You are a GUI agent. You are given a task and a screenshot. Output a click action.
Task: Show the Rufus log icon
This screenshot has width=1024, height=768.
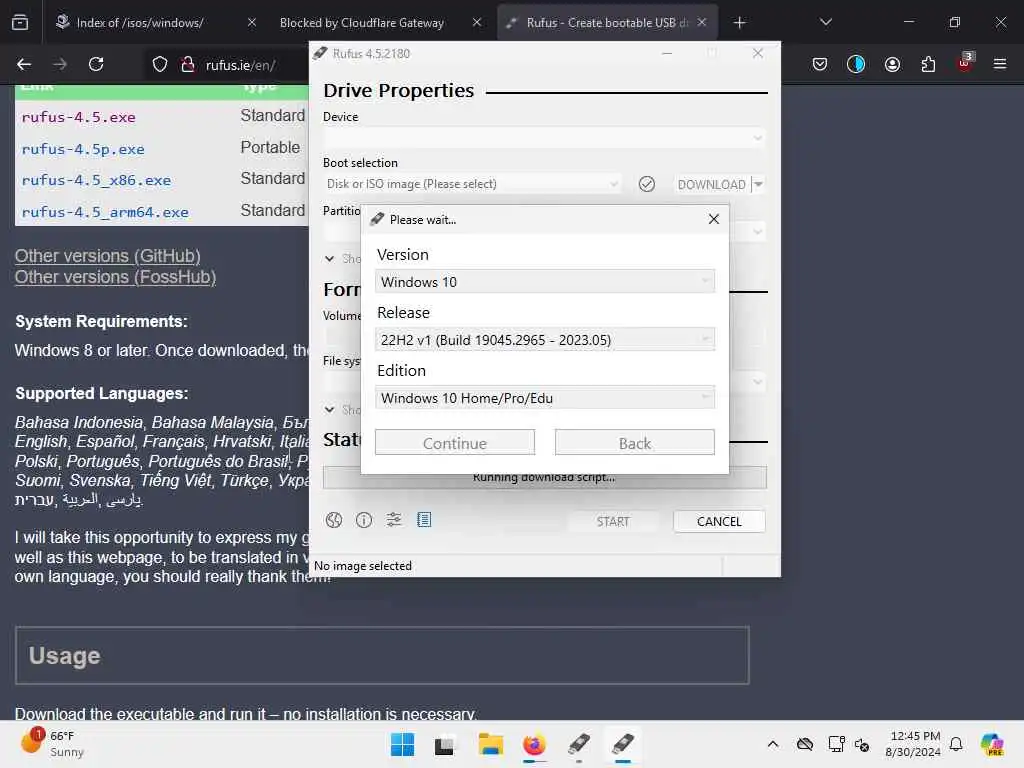(x=424, y=520)
